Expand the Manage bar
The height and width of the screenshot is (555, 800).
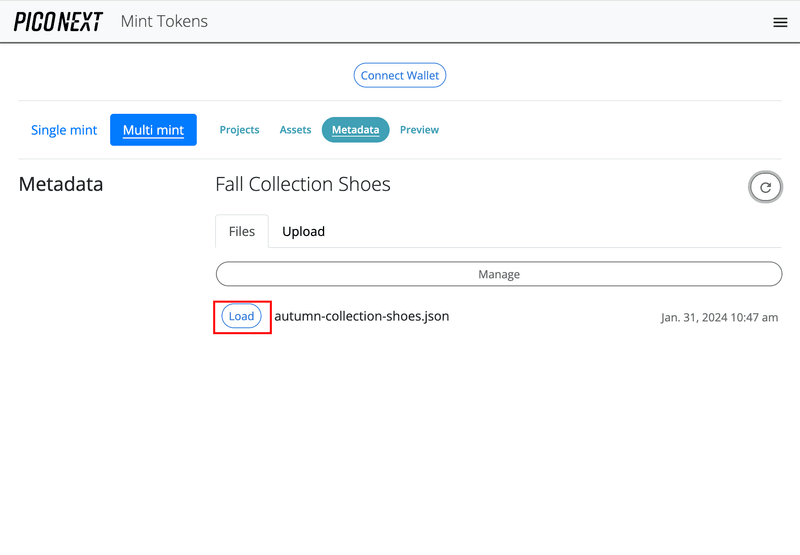point(499,274)
